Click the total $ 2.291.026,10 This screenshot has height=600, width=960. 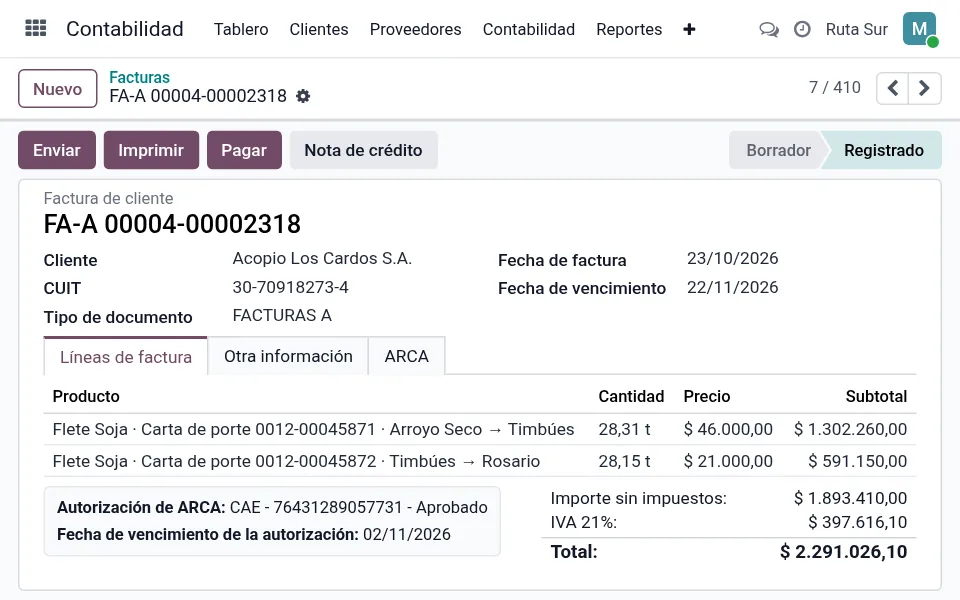coord(844,552)
